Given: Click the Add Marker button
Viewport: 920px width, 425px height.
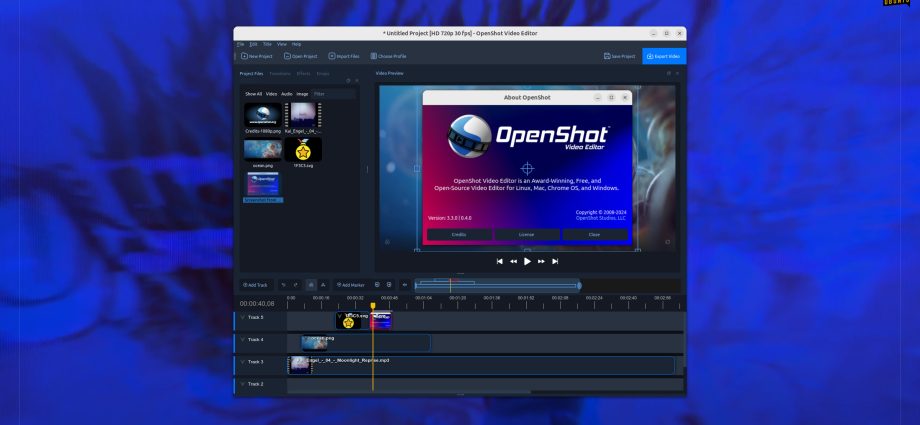Looking at the screenshot, I should (351, 285).
